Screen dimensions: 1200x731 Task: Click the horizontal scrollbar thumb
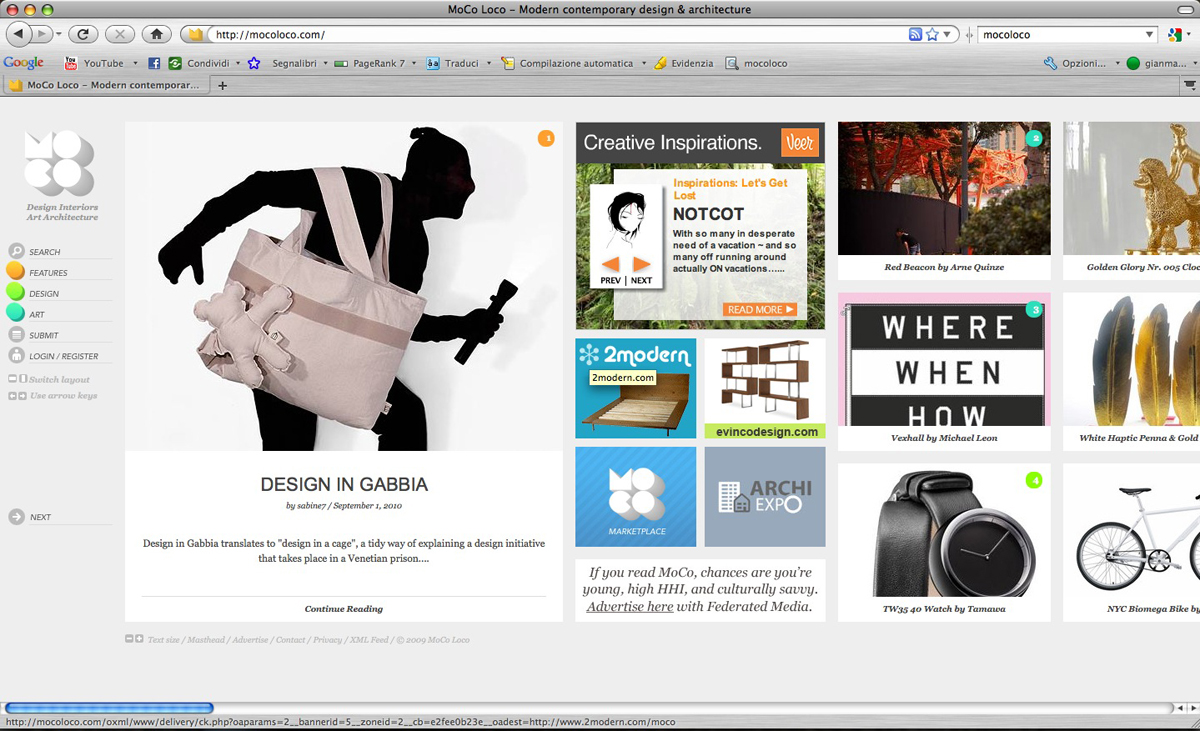click(x=109, y=708)
